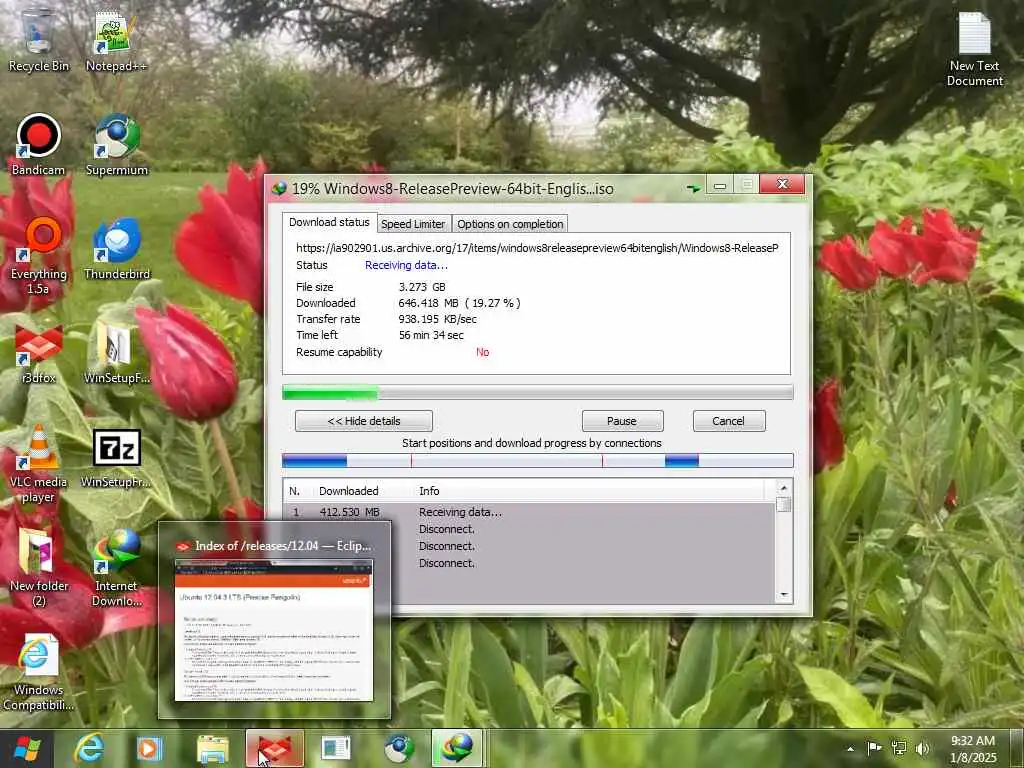The height and width of the screenshot is (768, 1024).
Task: Click the << Hide details button
Action: (364, 421)
